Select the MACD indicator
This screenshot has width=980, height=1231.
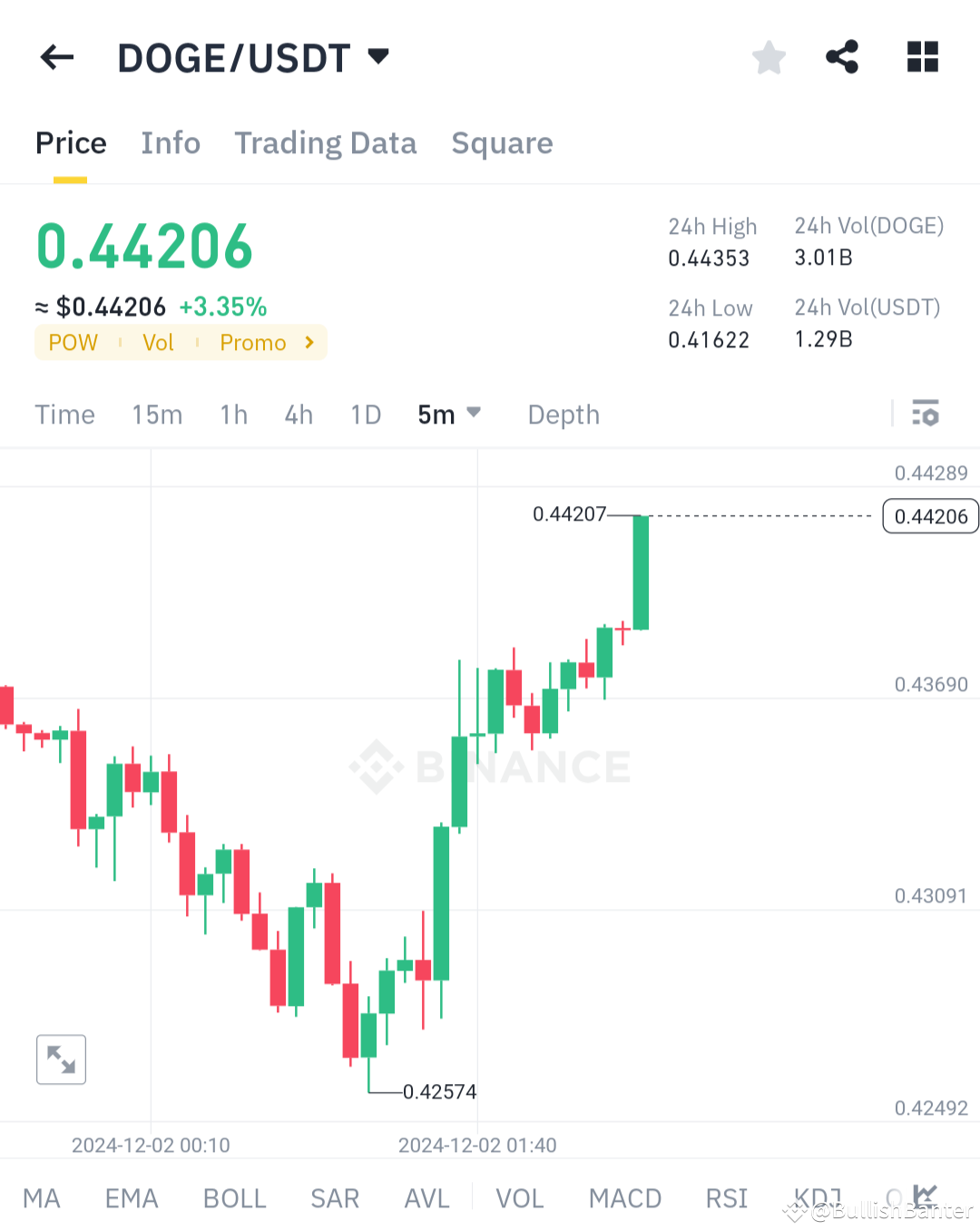(624, 1197)
